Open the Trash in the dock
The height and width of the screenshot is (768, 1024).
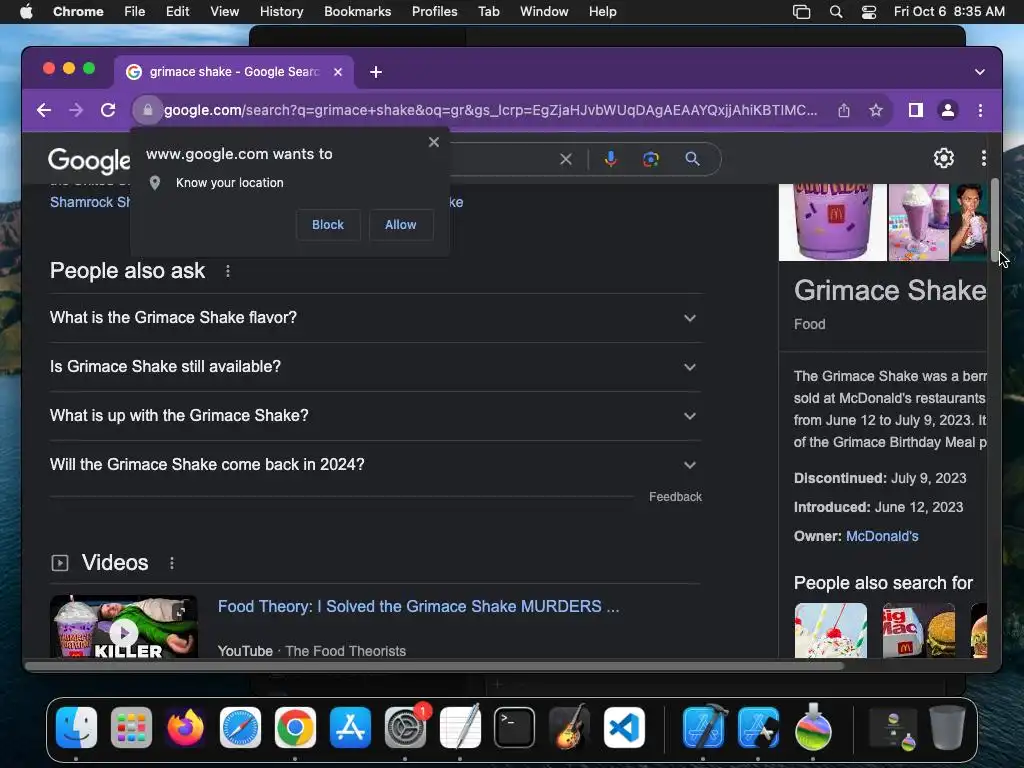947,728
